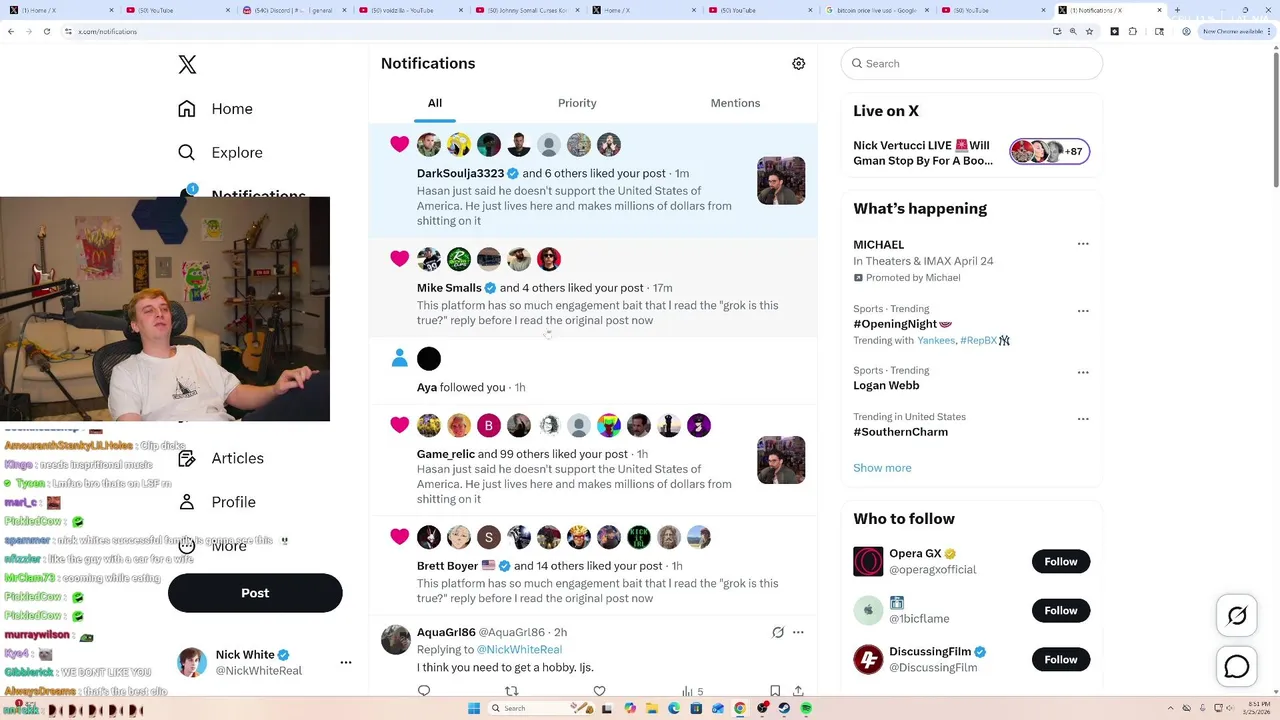The width and height of the screenshot is (1280, 720).
Task: Follow Opera GX account
Action: click(1061, 562)
